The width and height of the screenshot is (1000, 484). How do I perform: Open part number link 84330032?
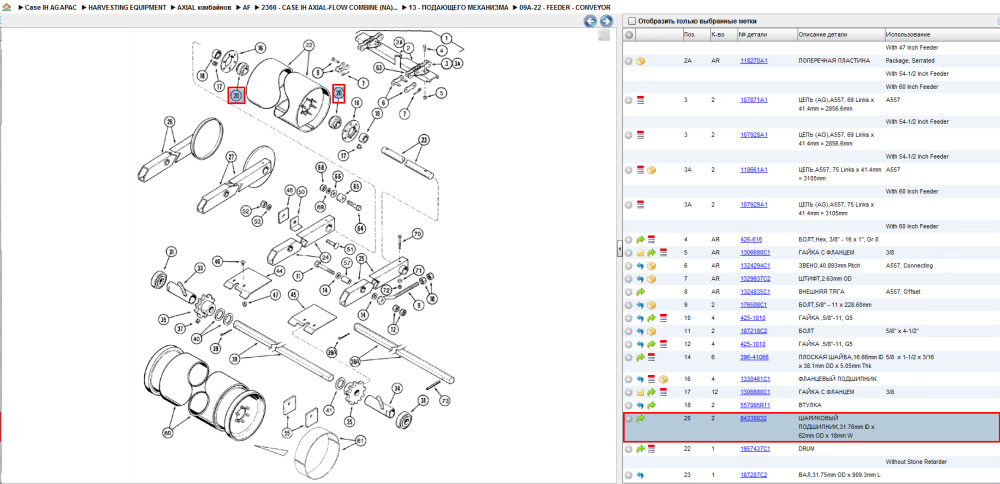(753, 418)
